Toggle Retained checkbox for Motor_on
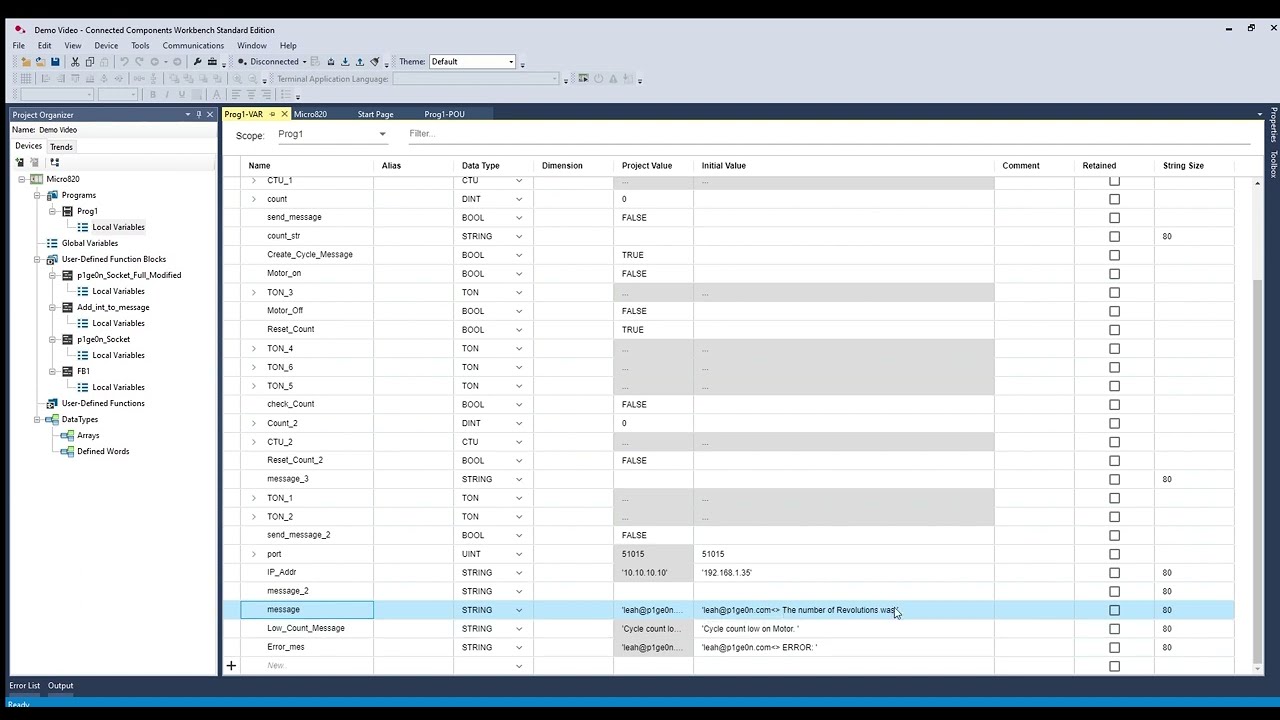This screenshot has width=1280, height=720. [1114, 273]
